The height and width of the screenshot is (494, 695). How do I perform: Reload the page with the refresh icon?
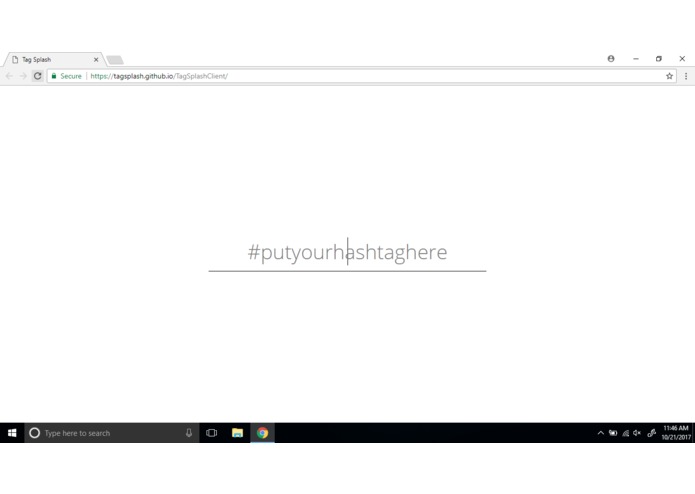pos(38,76)
